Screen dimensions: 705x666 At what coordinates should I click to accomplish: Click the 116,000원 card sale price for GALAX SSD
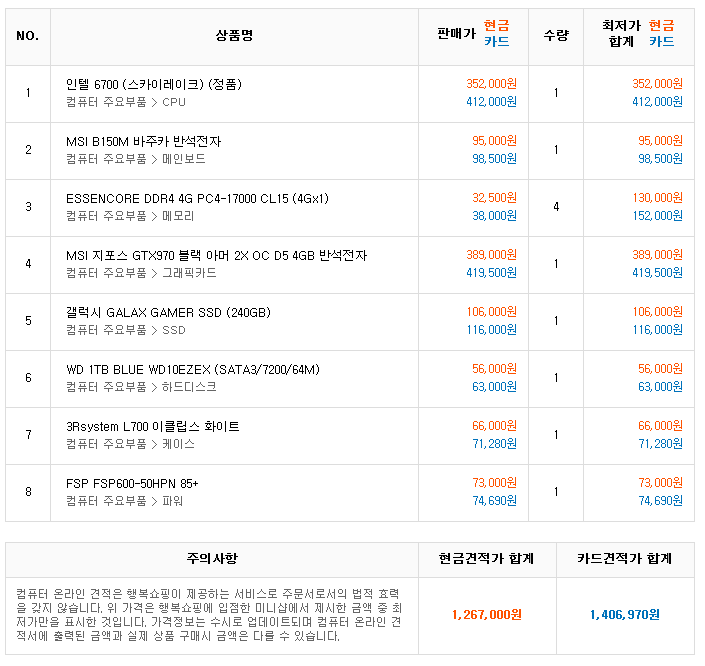coord(491,330)
